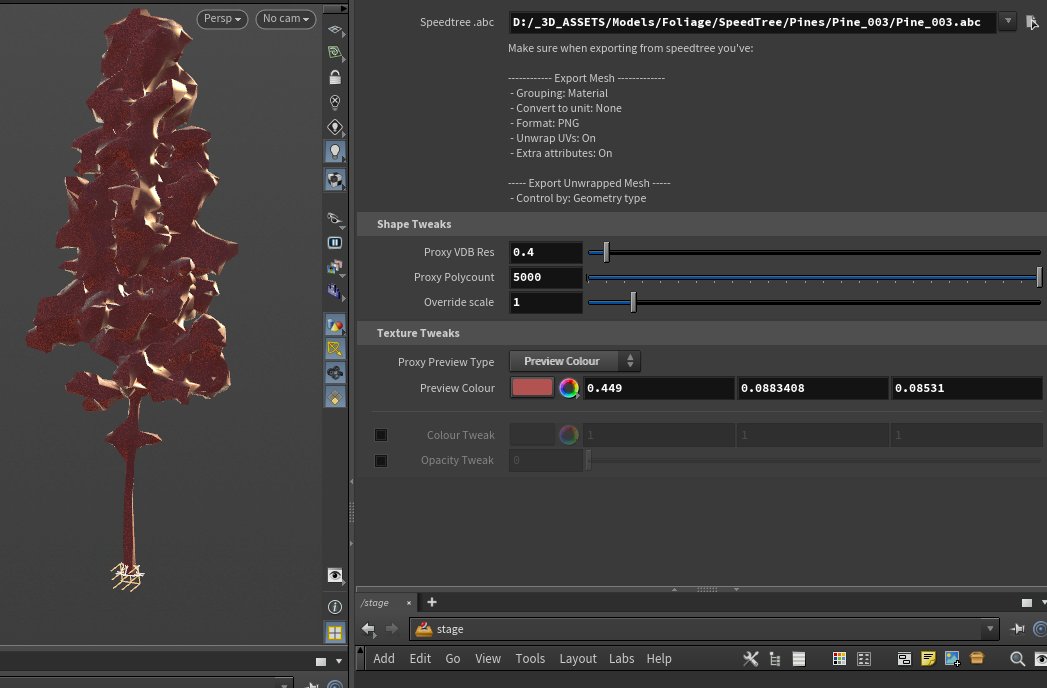Open the Add menu in network editor
This screenshot has height=688, width=1047.
click(x=384, y=659)
